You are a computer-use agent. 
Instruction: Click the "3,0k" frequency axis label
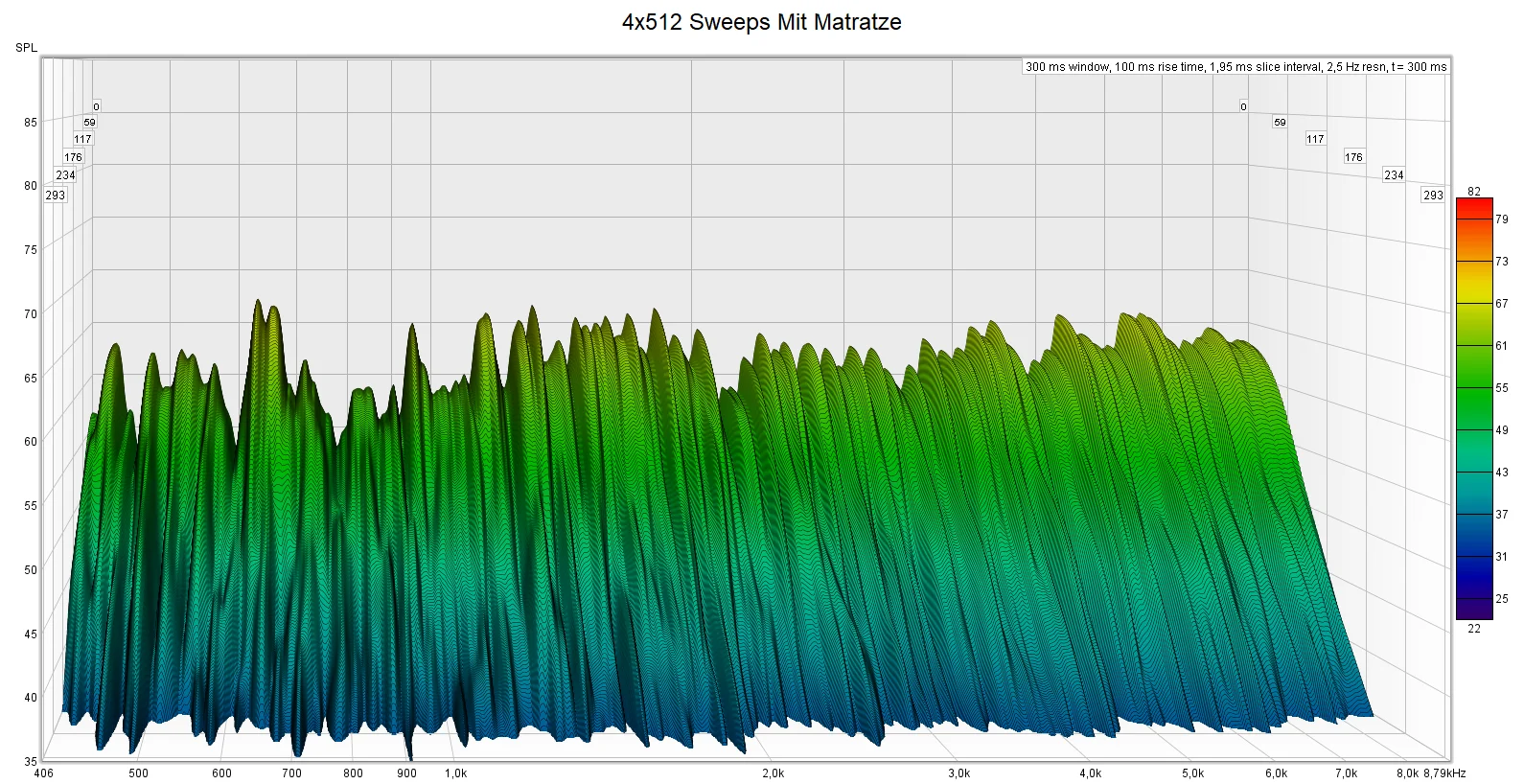tap(959, 773)
